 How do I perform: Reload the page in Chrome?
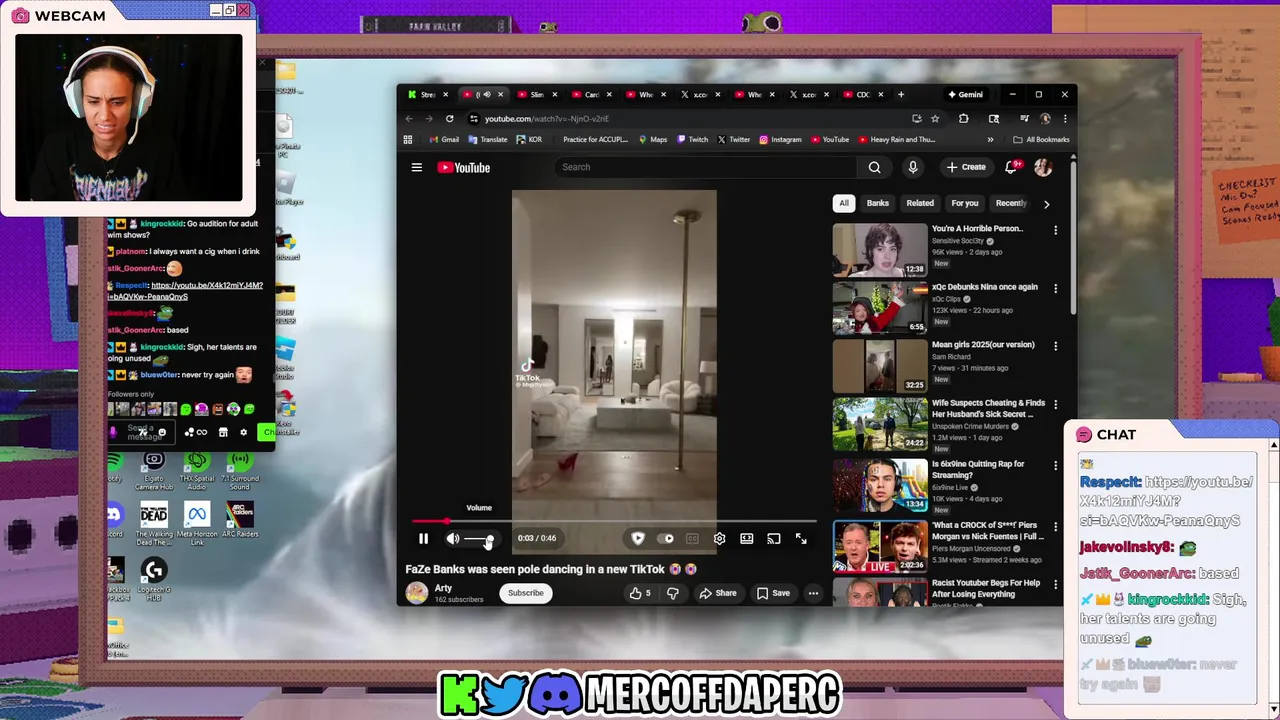(x=449, y=118)
